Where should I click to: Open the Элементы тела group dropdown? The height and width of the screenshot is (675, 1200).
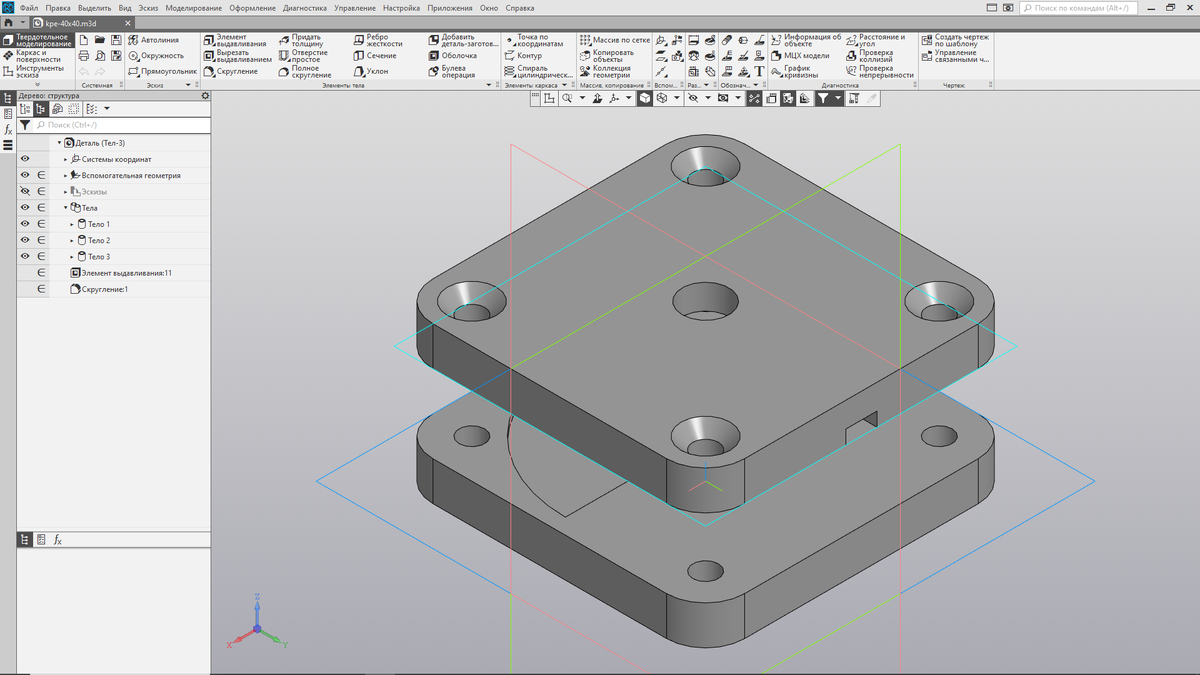coord(489,86)
